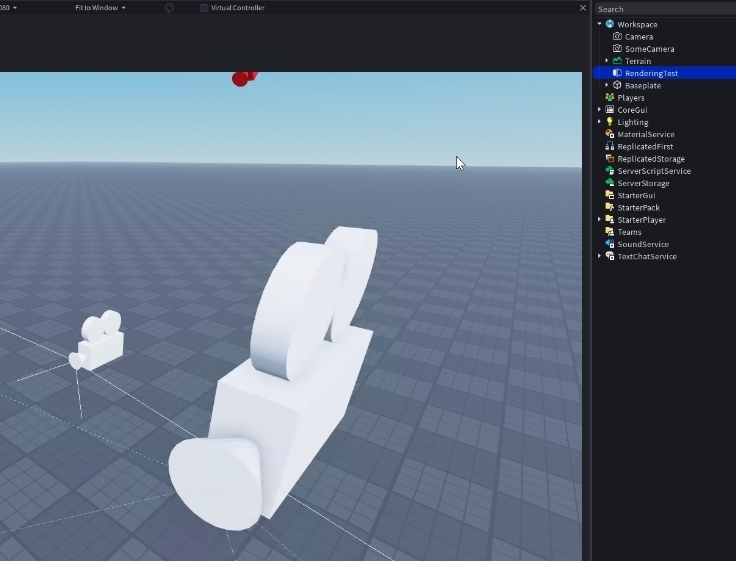Expand the TextChatService tree node

click(599, 256)
